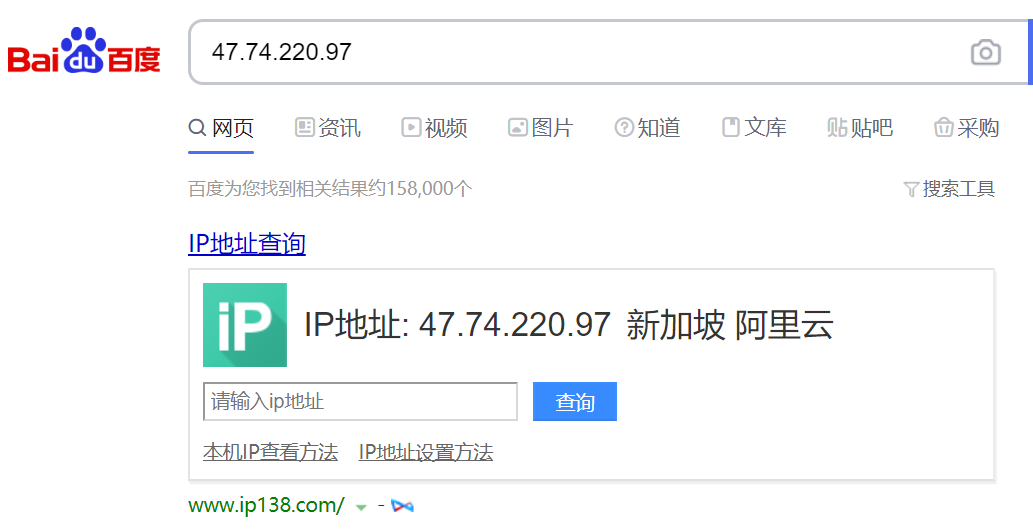Switch to the 贴吧 tab
This screenshot has height=529, width=1033.
tap(860, 128)
